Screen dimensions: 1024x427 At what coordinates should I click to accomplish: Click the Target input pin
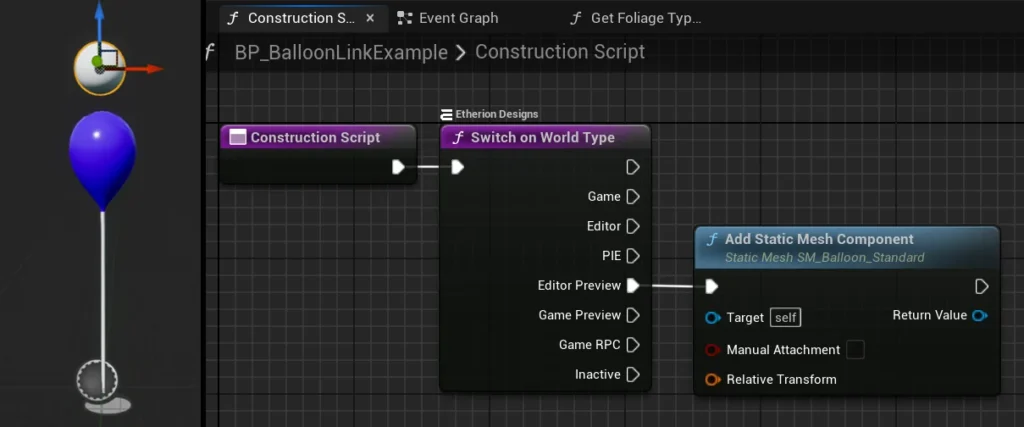pyautogui.click(x=712, y=318)
